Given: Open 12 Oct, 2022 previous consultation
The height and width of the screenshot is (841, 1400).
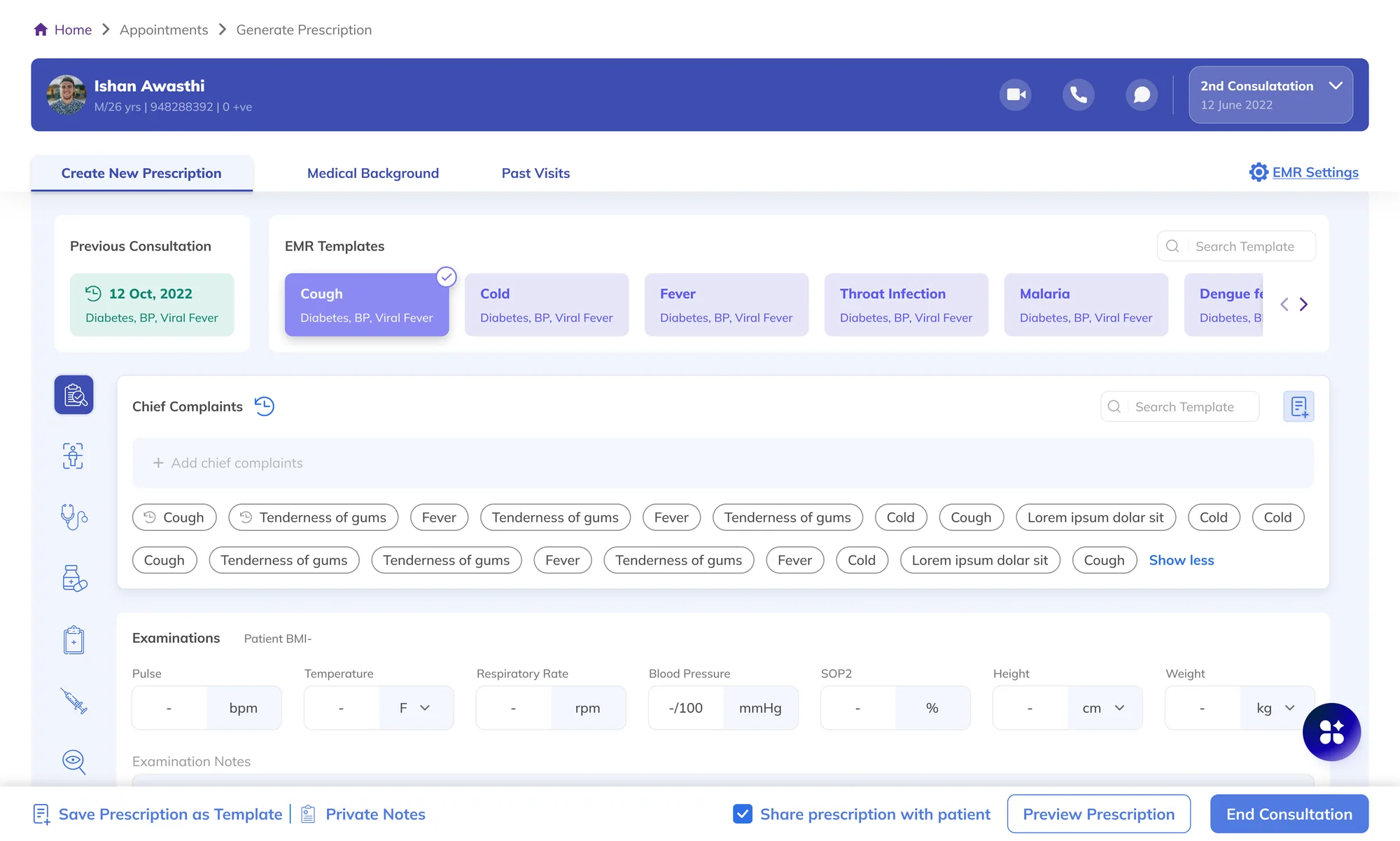Looking at the screenshot, I should tap(152, 305).
